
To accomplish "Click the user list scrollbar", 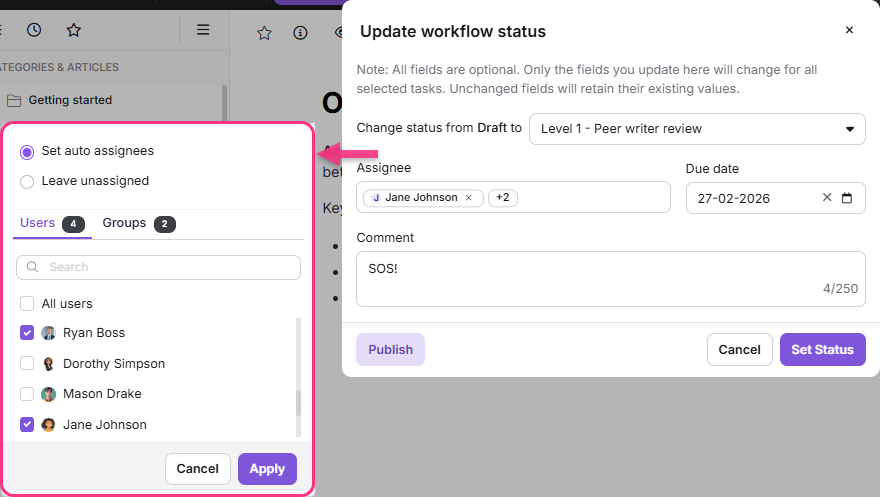I will coord(298,403).
